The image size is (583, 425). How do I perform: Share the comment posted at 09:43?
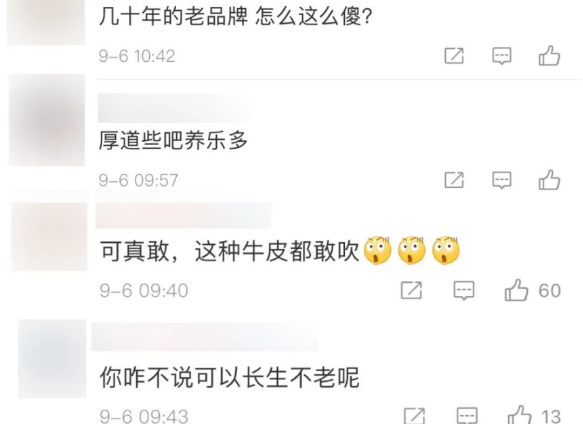(414, 416)
